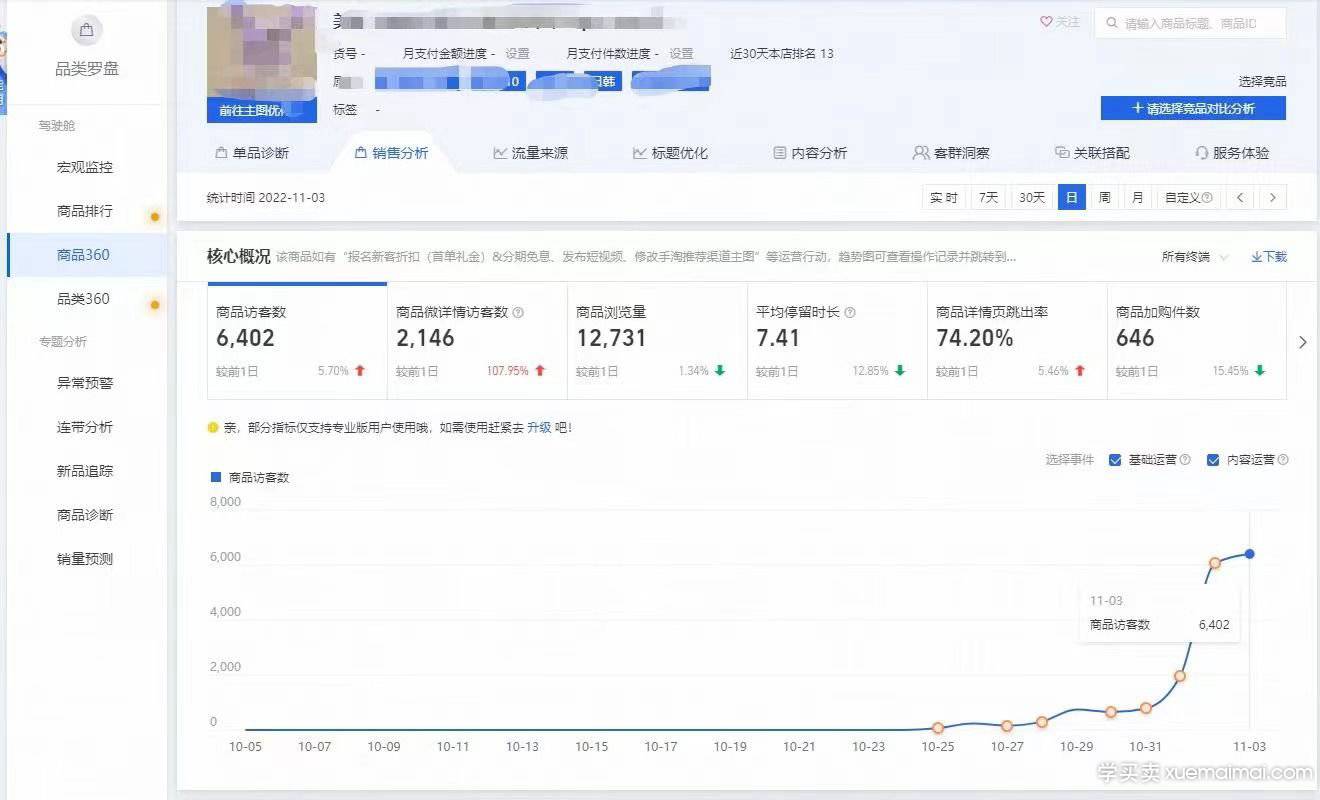Click the orange dot beside 品类360
This screenshot has width=1320, height=800.
155,304
